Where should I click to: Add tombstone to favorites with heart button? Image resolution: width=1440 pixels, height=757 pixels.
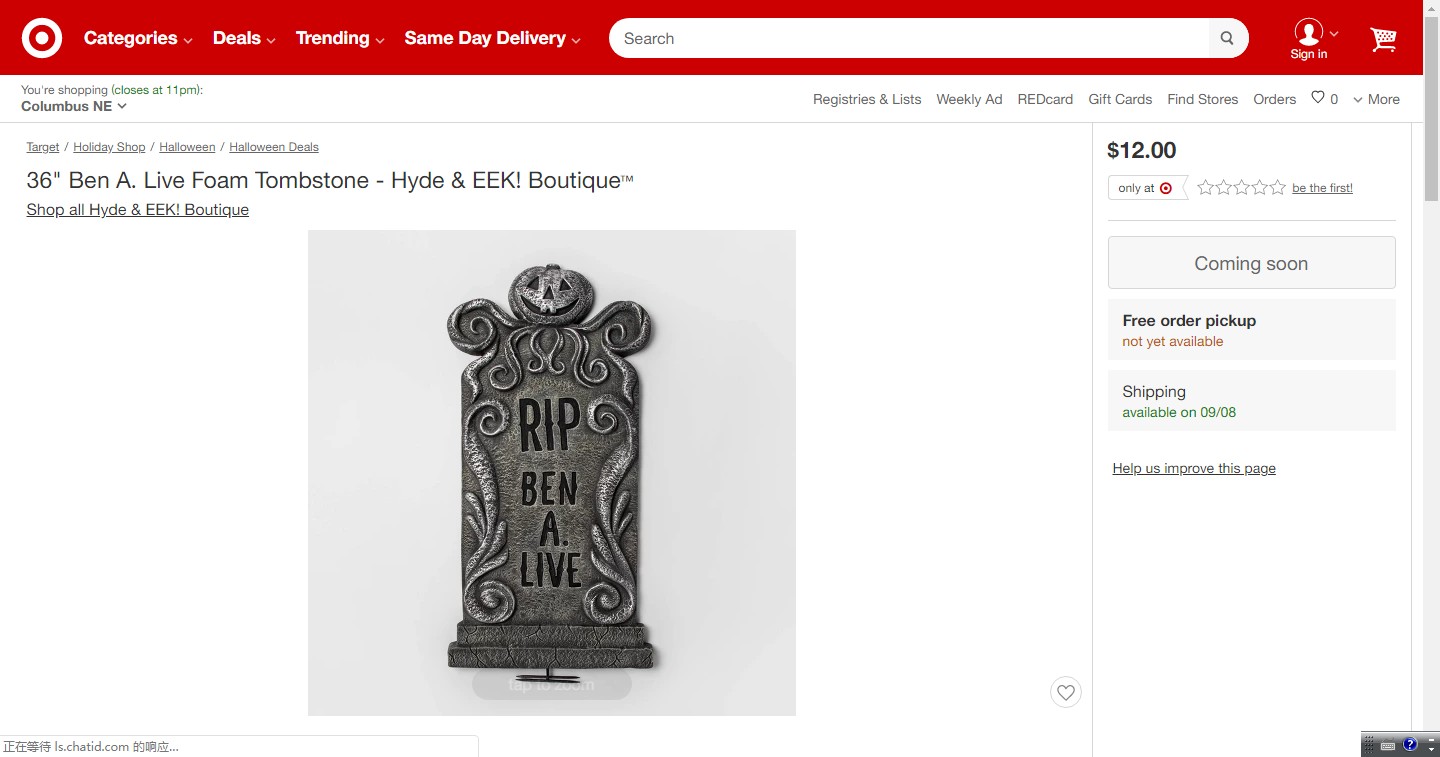1066,692
